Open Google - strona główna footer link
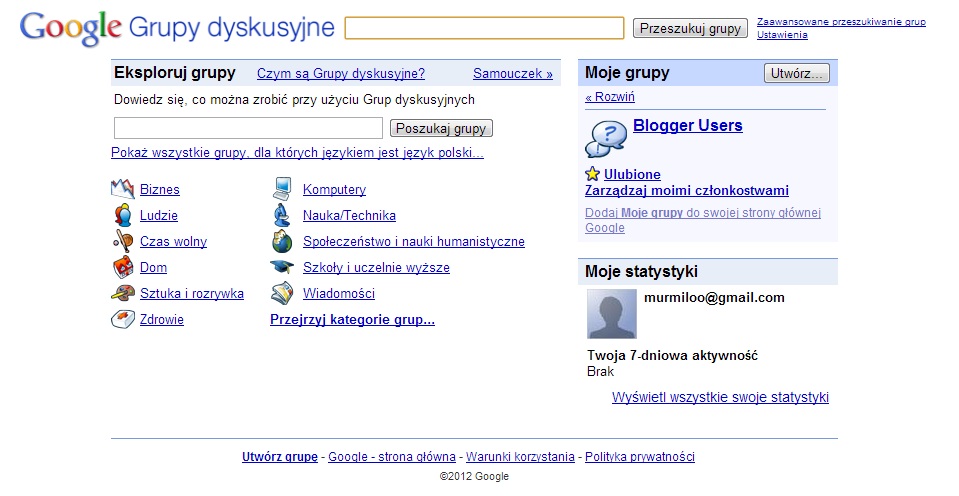This screenshot has height=496, width=959. pyautogui.click(x=391, y=457)
